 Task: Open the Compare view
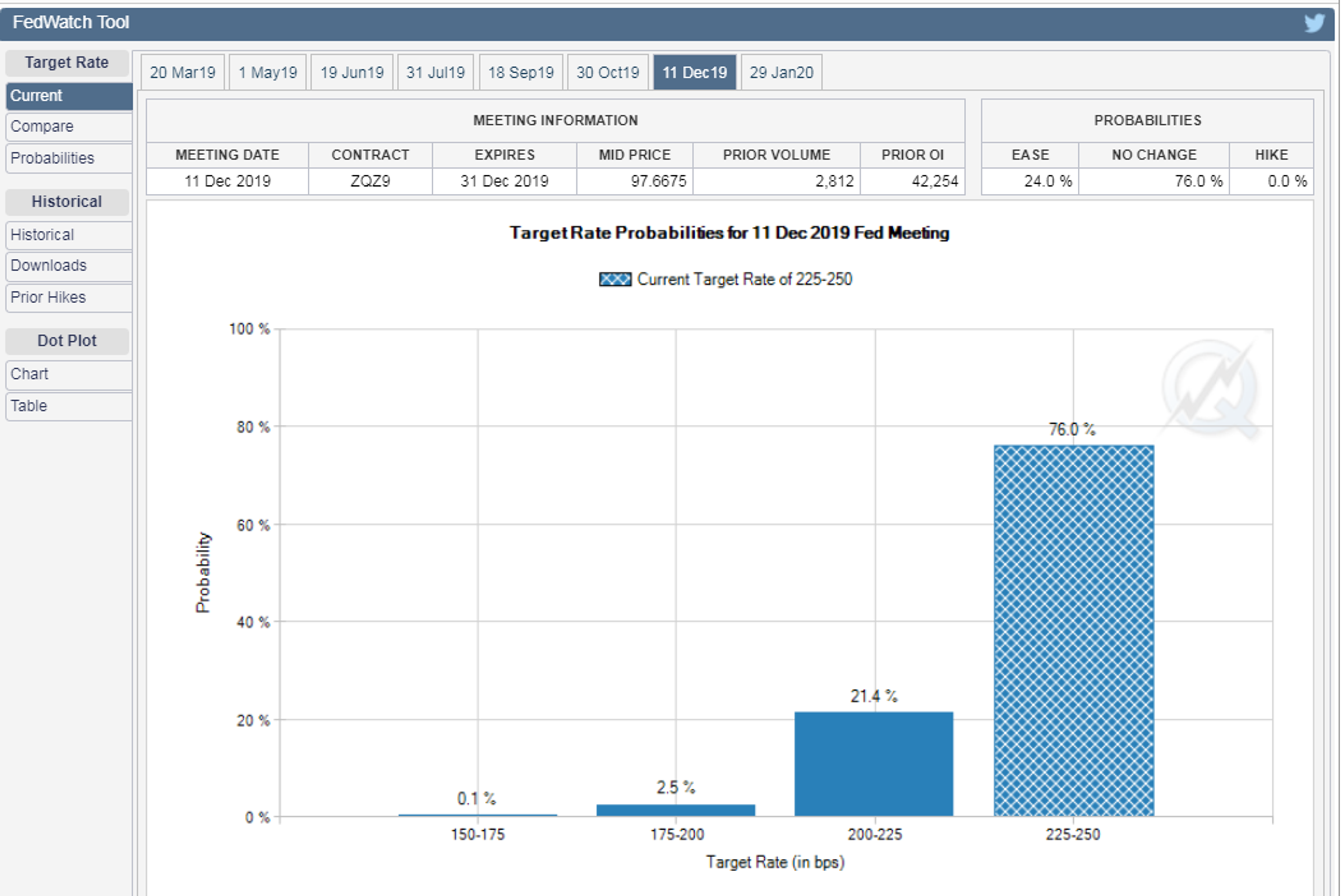pyautogui.click(x=69, y=126)
